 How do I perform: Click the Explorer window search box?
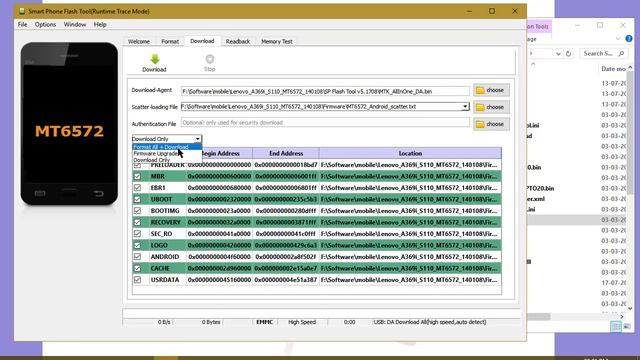(603, 53)
